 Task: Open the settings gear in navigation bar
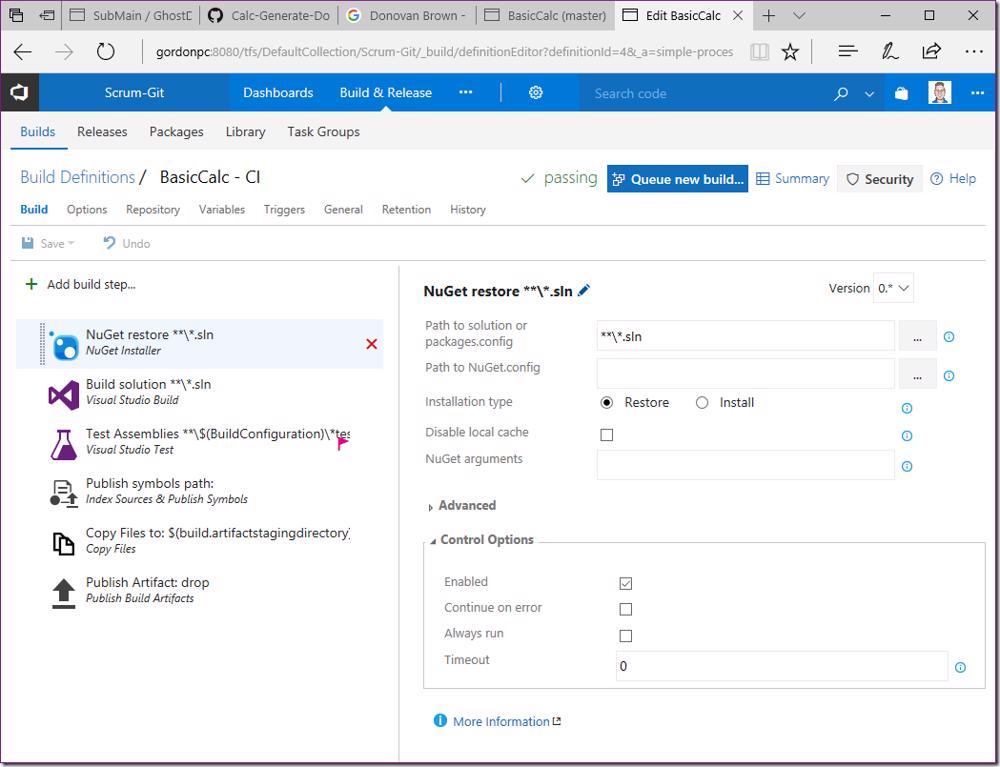(536, 93)
